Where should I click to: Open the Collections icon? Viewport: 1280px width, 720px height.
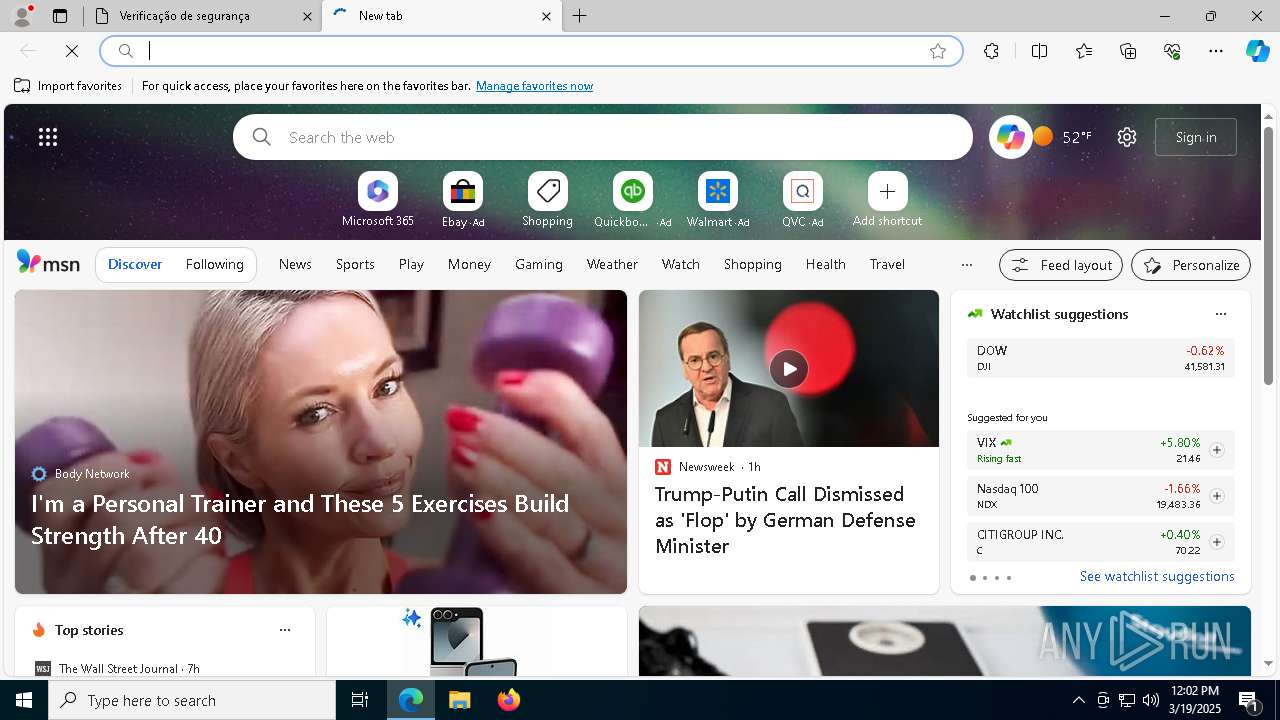pos(1128,51)
